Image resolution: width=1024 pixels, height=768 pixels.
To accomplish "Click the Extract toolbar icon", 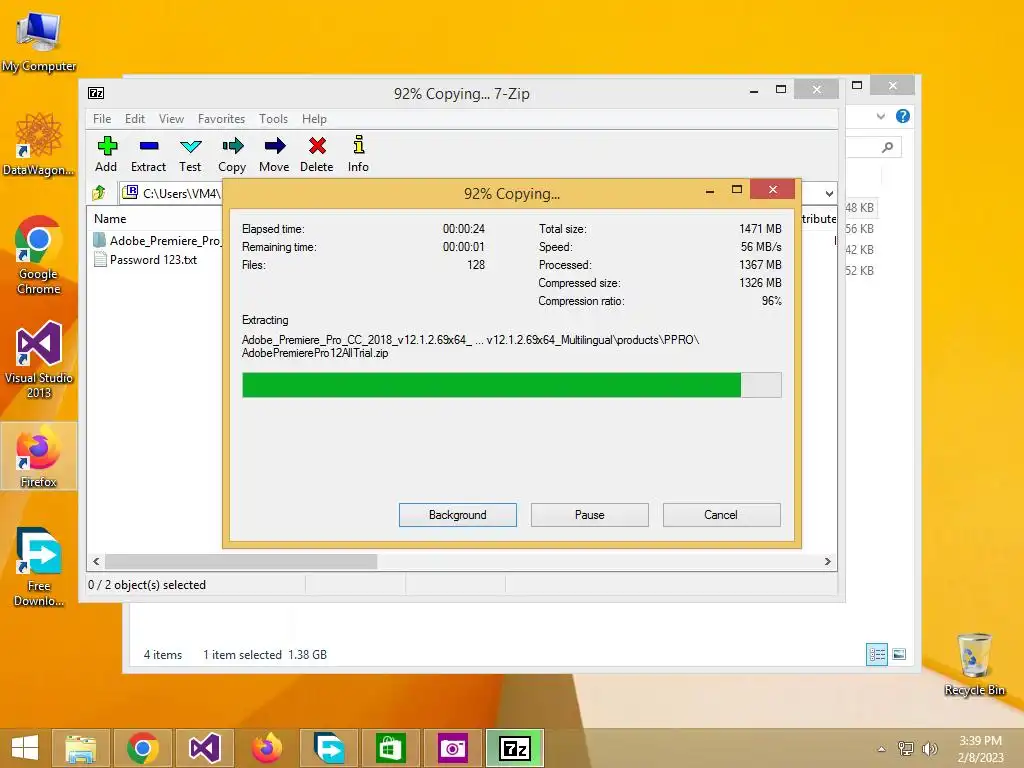I will (148, 154).
